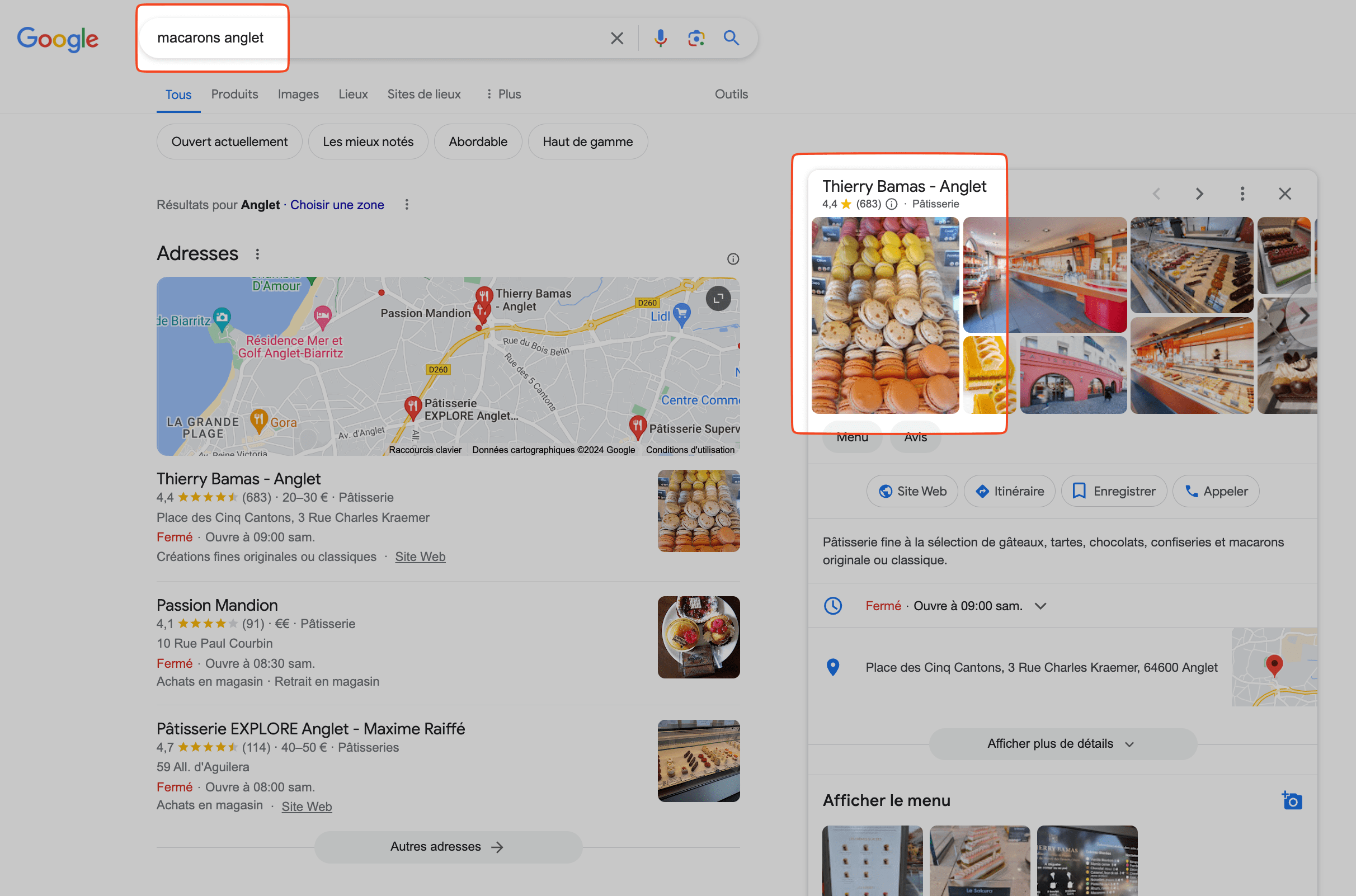
Task: Switch to the Images tab
Action: click(x=298, y=95)
